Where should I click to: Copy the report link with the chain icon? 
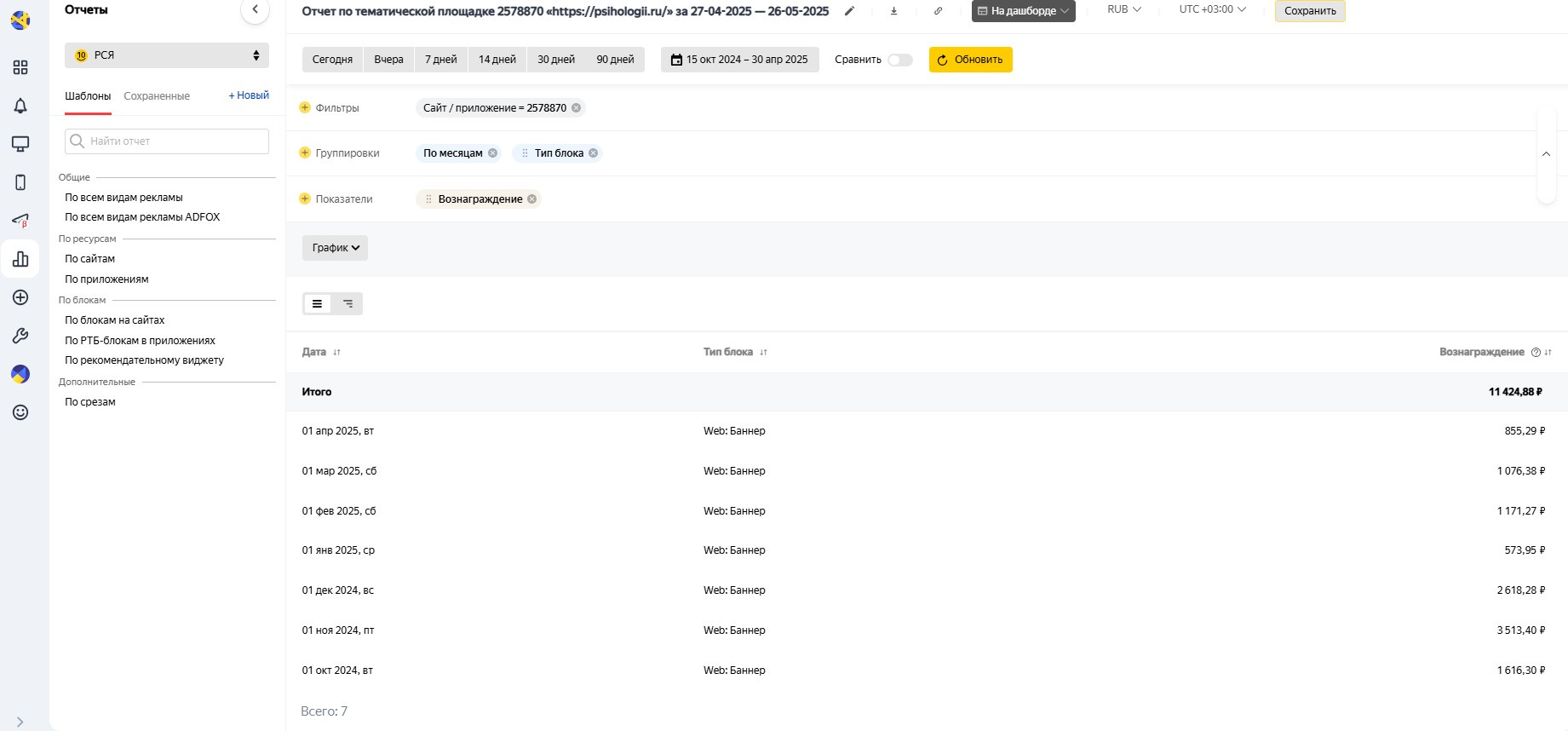[938, 11]
